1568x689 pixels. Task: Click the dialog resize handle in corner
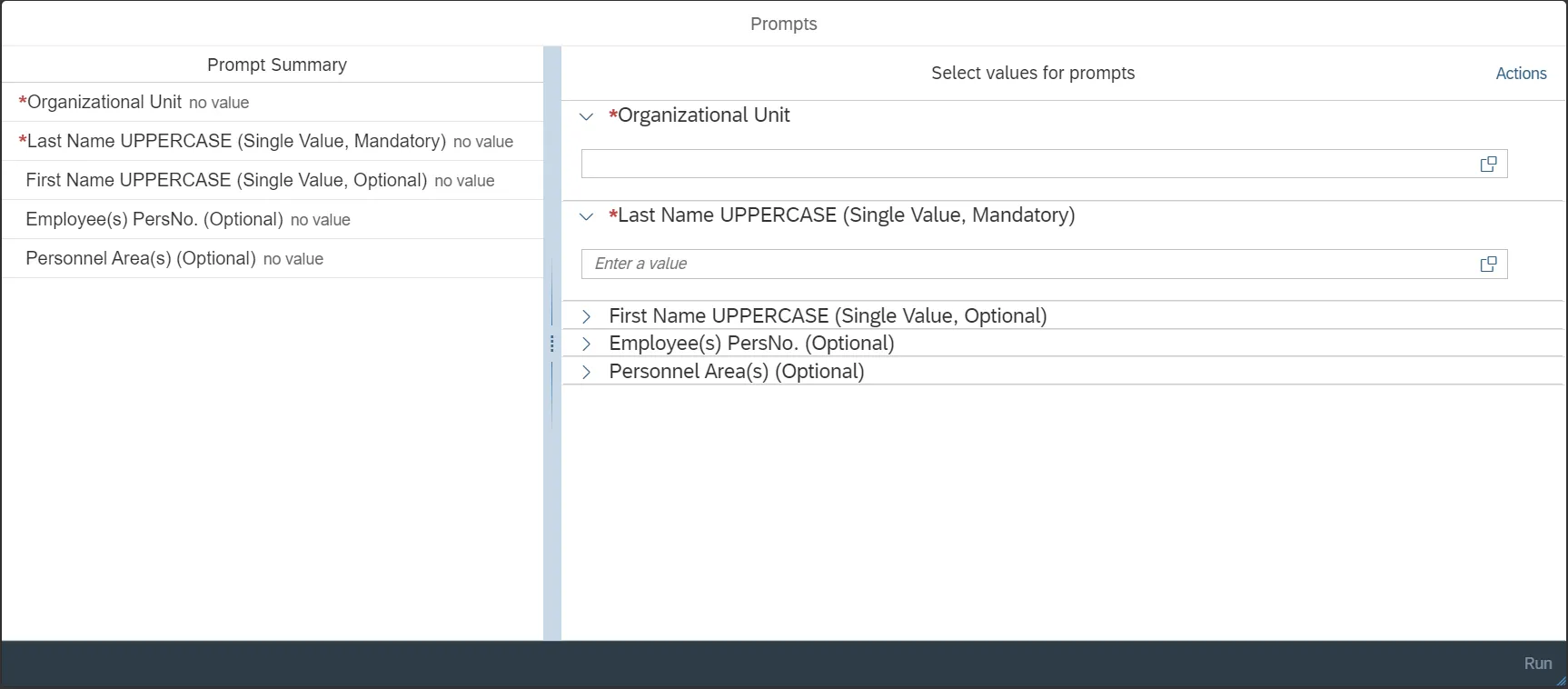[x=1561, y=682]
